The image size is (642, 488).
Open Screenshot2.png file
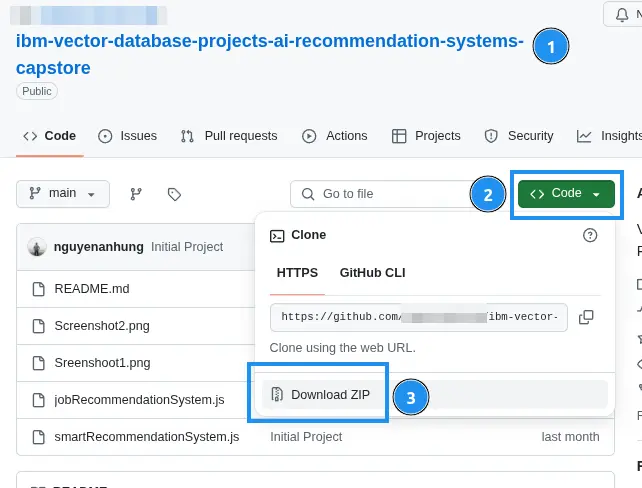click(x=102, y=326)
